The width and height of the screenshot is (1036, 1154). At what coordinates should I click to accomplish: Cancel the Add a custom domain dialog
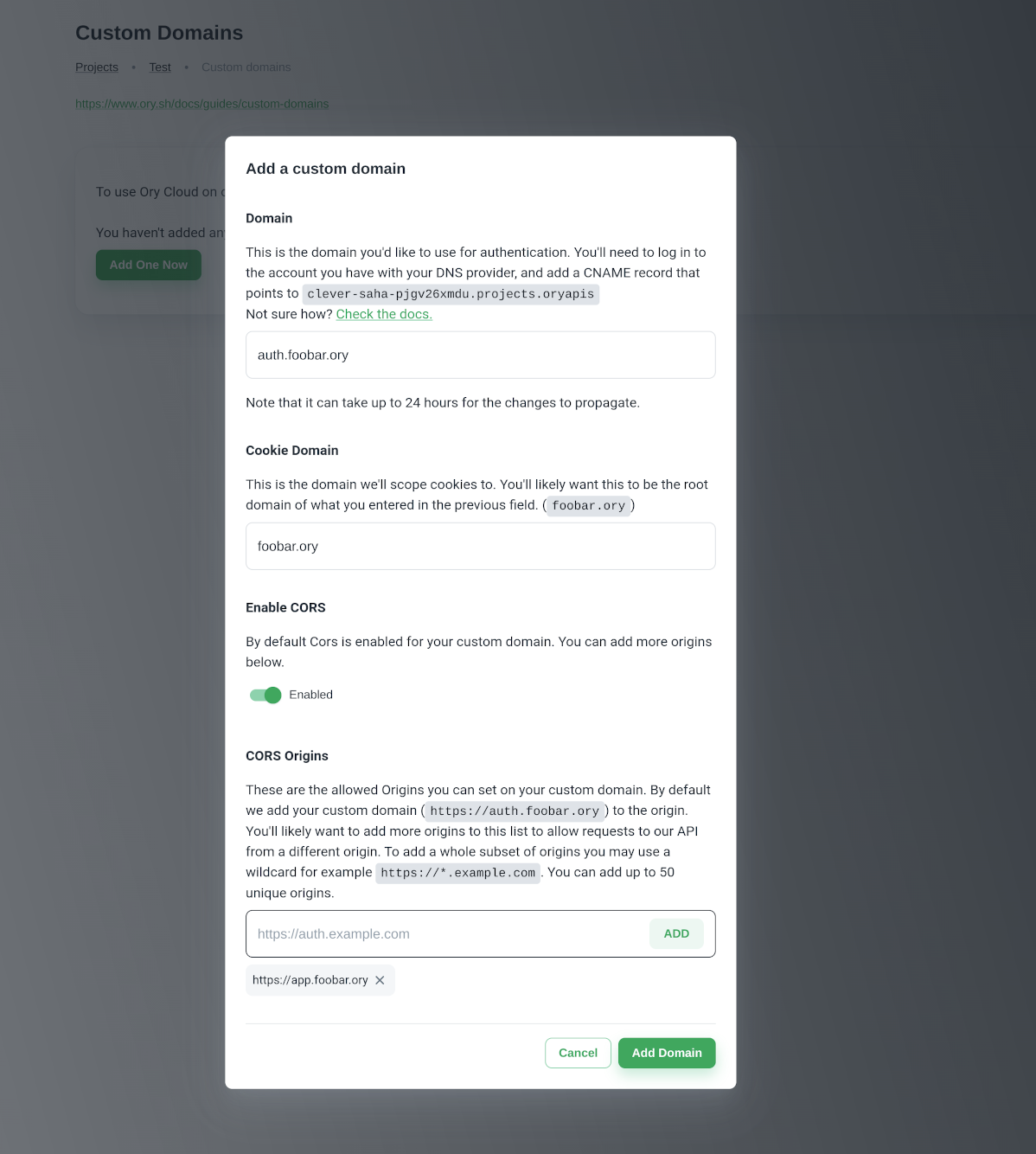[x=578, y=1053]
